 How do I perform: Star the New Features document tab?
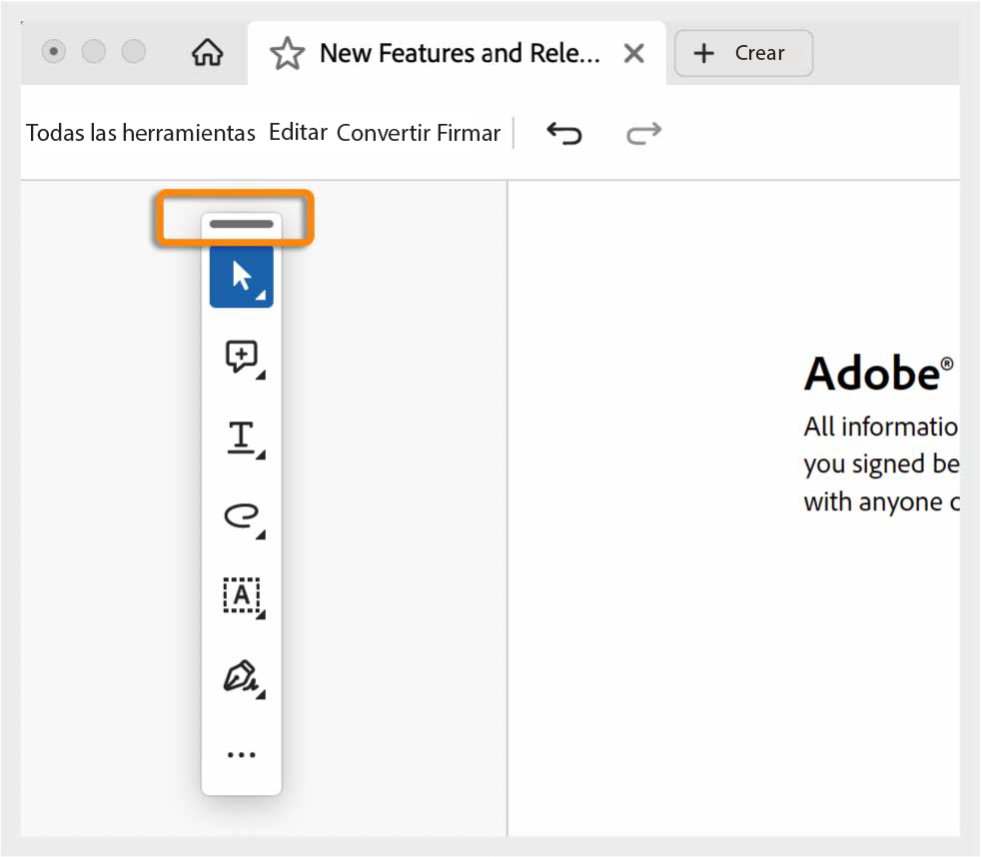(x=287, y=54)
